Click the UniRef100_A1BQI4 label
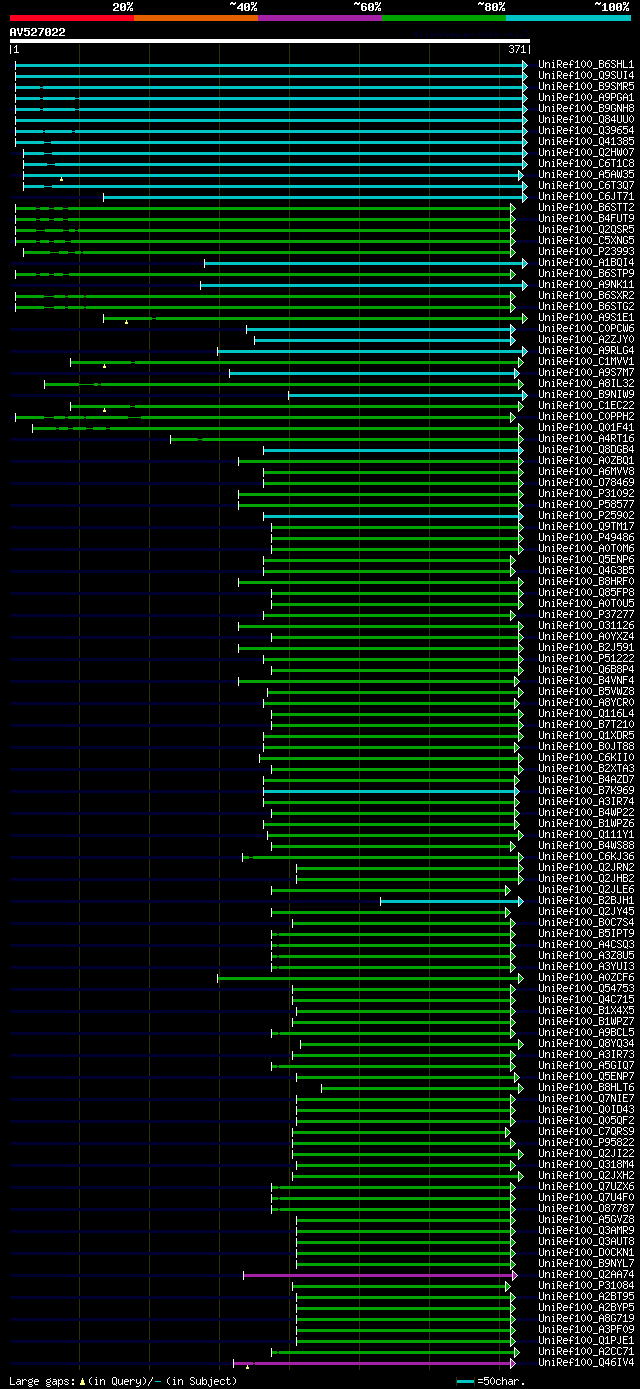The image size is (640, 1389). [x=586, y=262]
